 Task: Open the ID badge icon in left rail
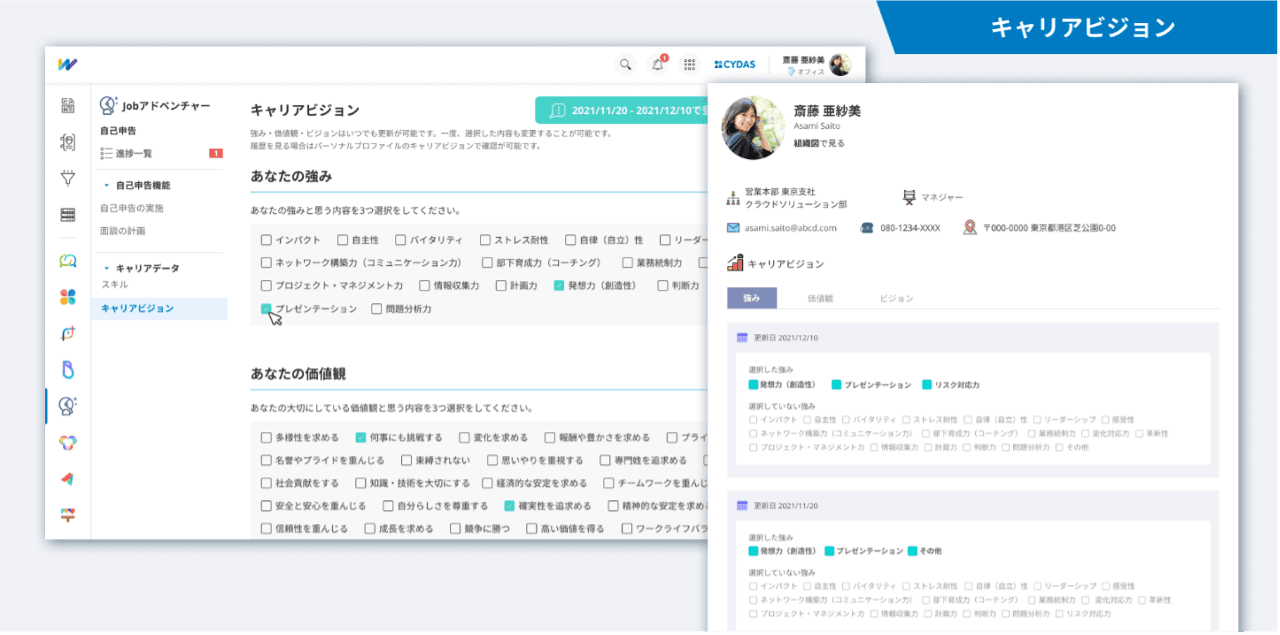tap(68, 142)
